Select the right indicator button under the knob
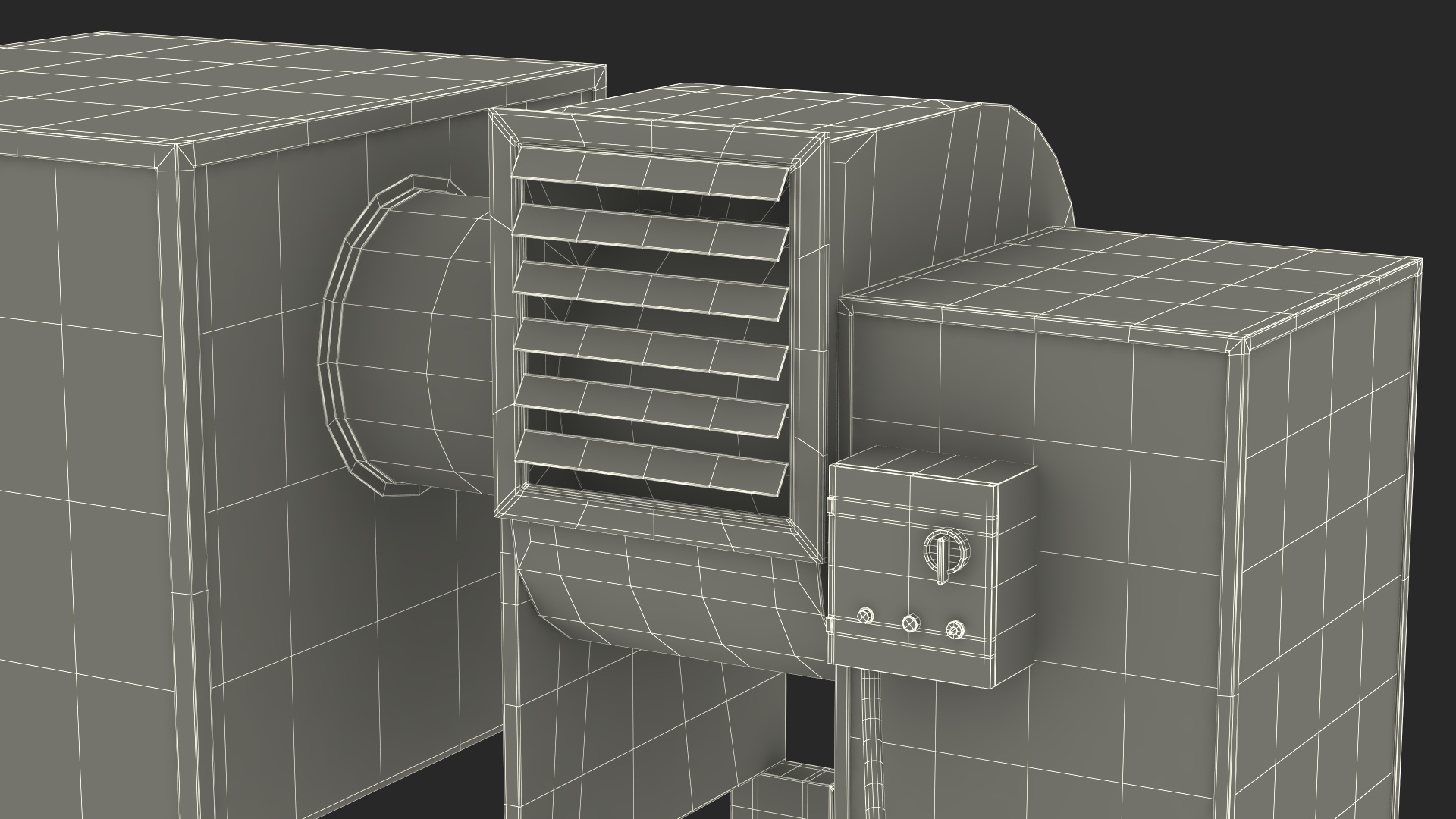 [x=955, y=631]
